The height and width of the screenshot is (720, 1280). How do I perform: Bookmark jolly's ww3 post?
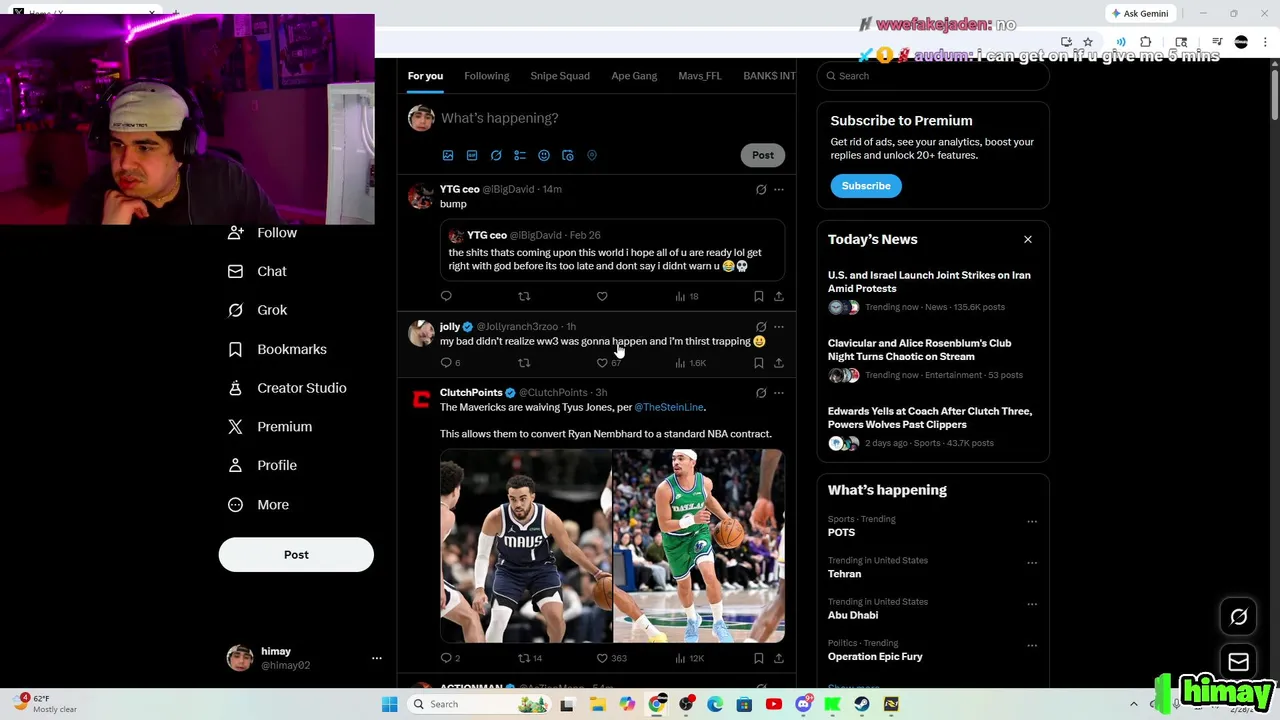click(x=758, y=363)
